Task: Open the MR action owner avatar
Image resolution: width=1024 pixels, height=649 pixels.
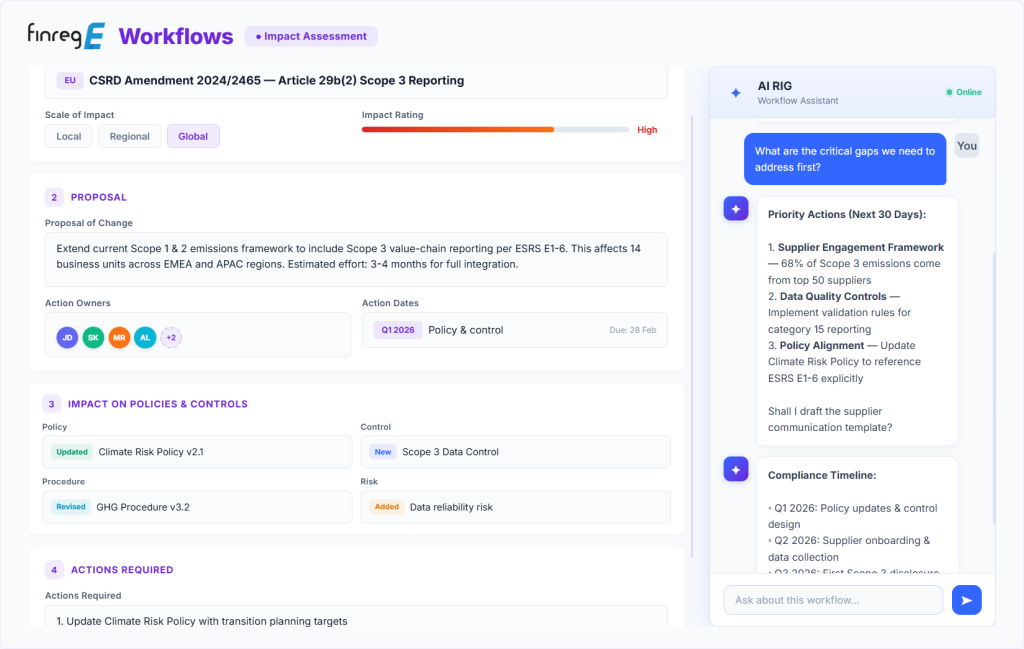Action: 119,338
